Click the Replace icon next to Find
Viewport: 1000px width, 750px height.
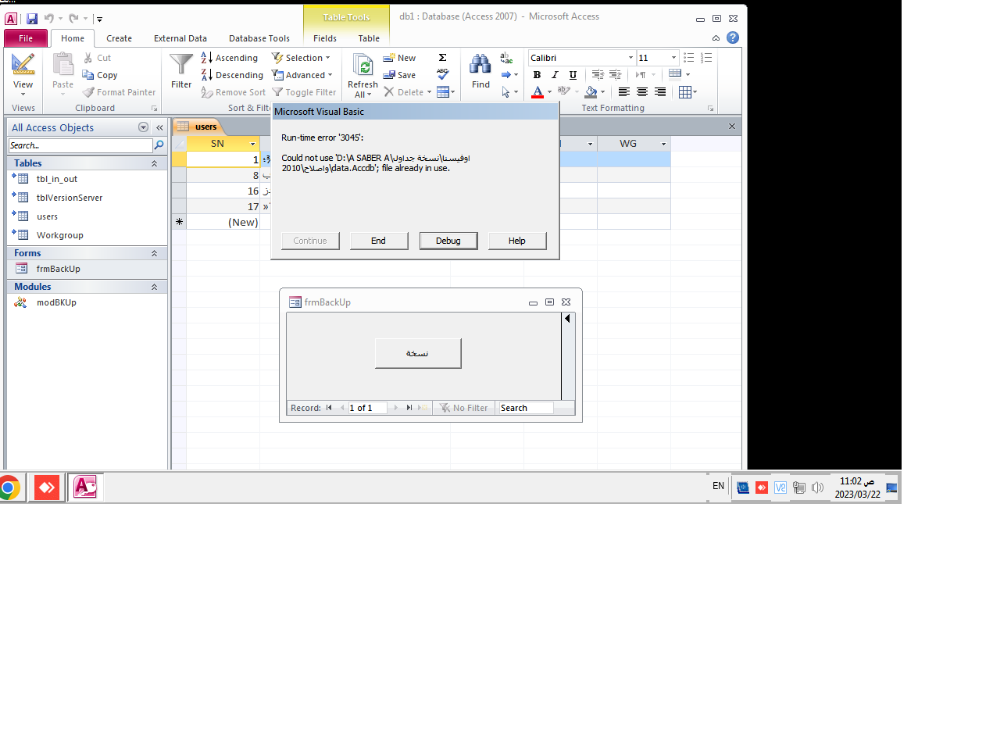pos(507,58)
